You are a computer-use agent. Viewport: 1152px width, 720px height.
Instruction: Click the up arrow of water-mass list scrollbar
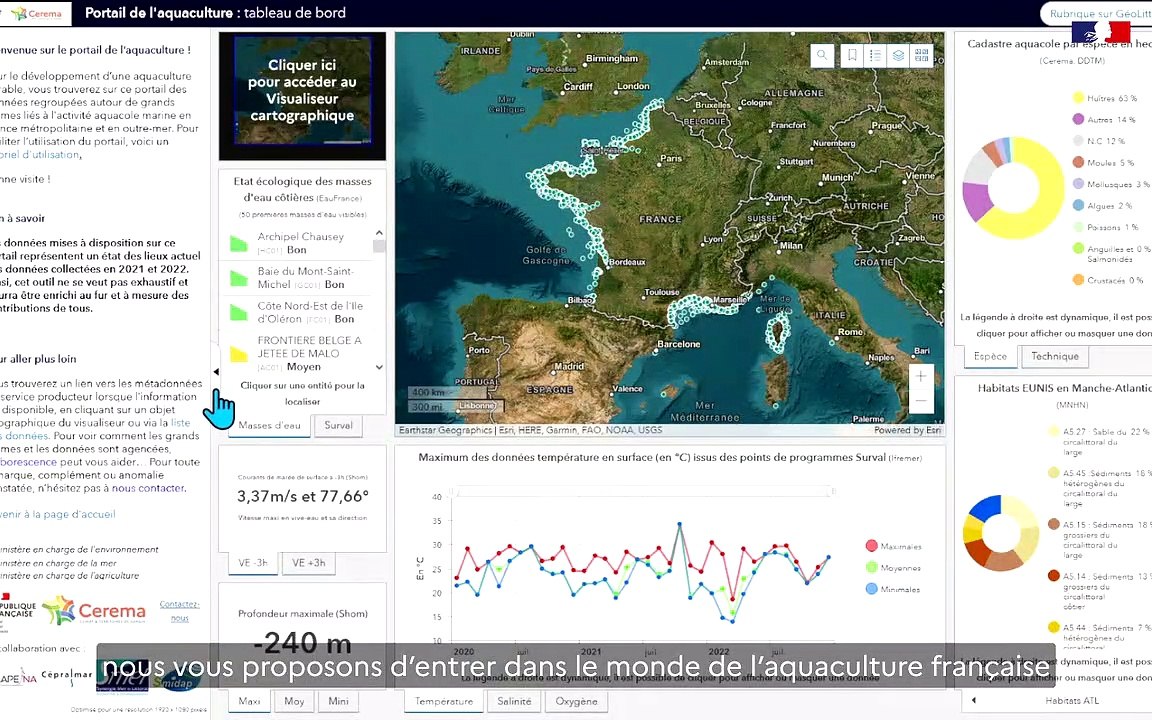(x=379, y=233)
